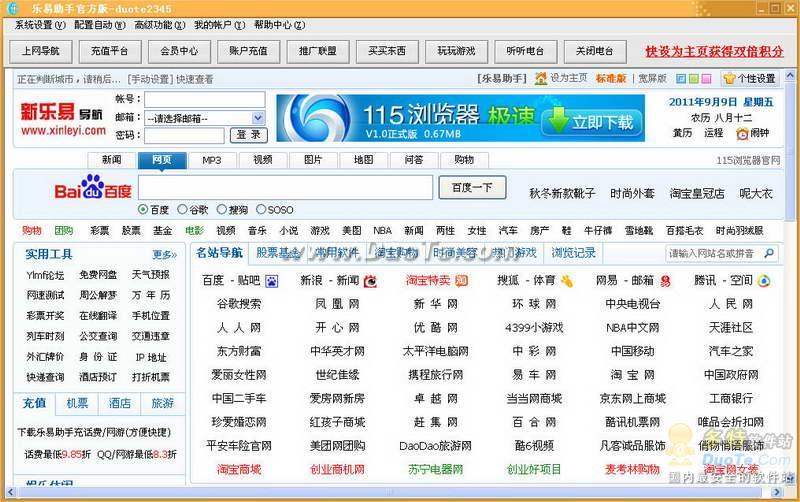Image resolution: width=800 pixels, height=502 pixels.
Task: Open the 浏览记录 tab
Action: coord(573,253)
